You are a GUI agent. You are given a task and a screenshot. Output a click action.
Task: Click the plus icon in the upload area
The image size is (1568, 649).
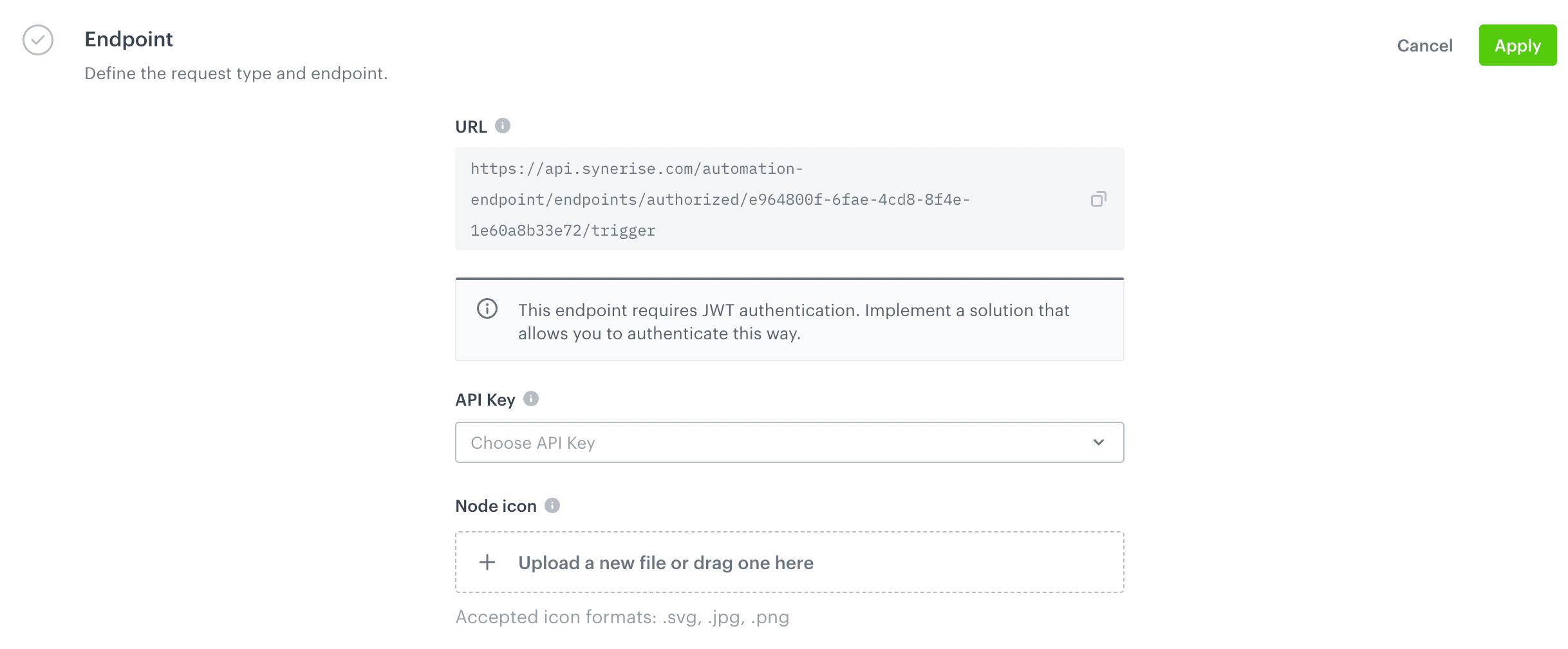point(487,561)
